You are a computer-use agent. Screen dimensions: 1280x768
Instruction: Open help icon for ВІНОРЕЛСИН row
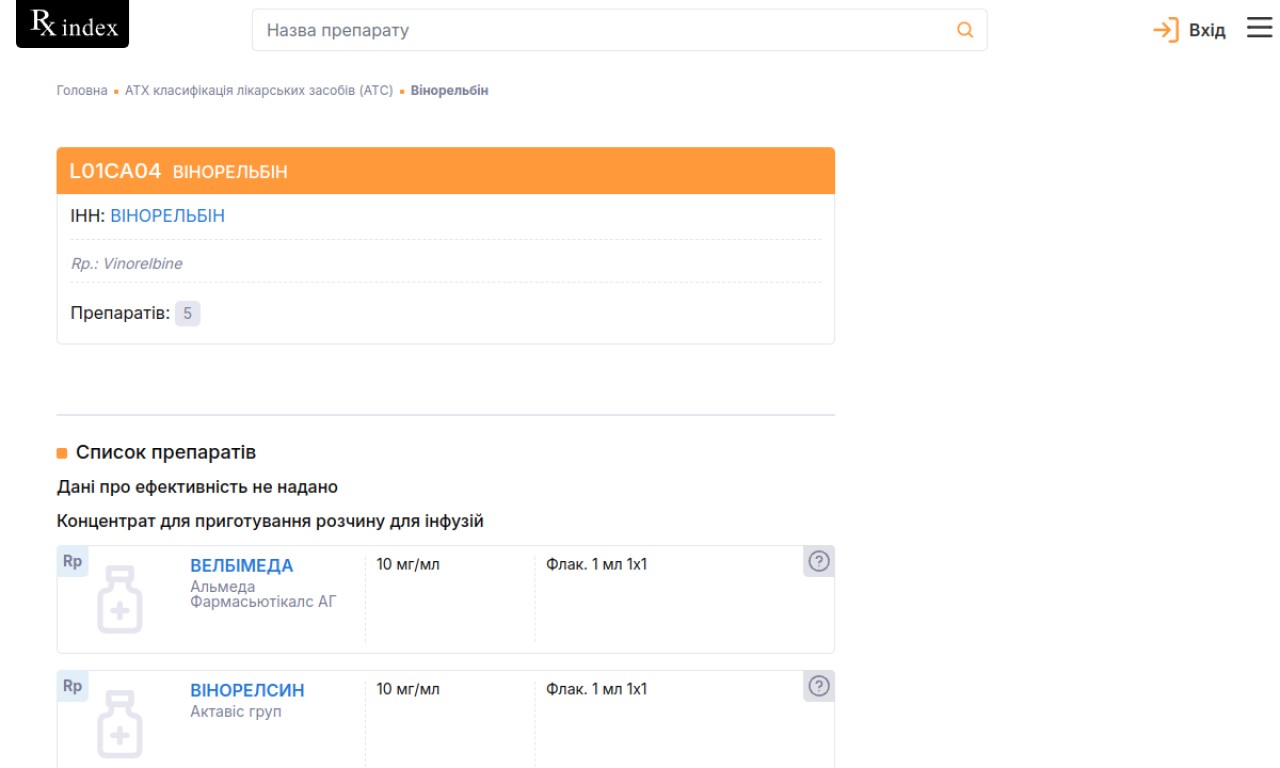[819, 686]
